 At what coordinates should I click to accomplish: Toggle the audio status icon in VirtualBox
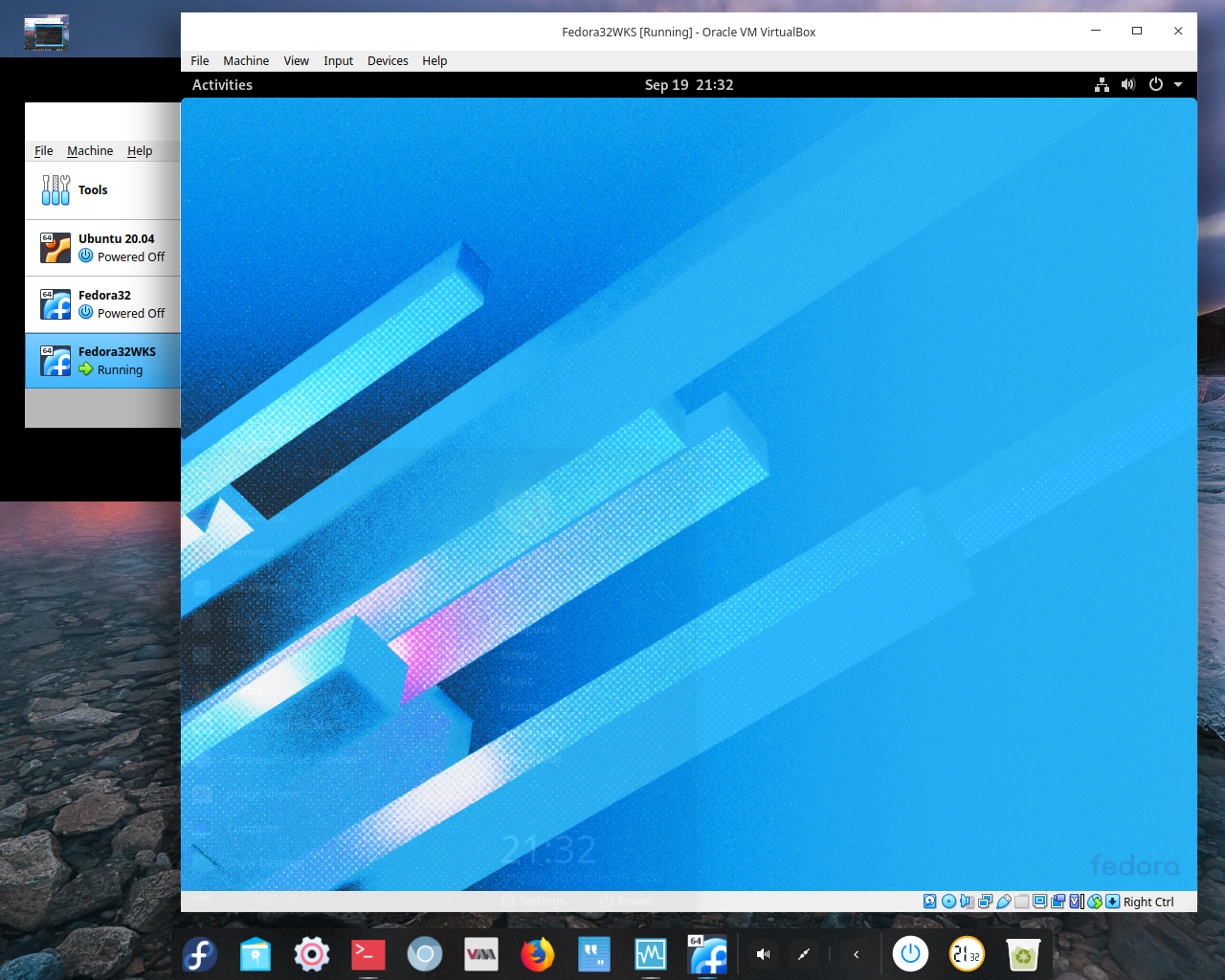[x=969, y=902]
